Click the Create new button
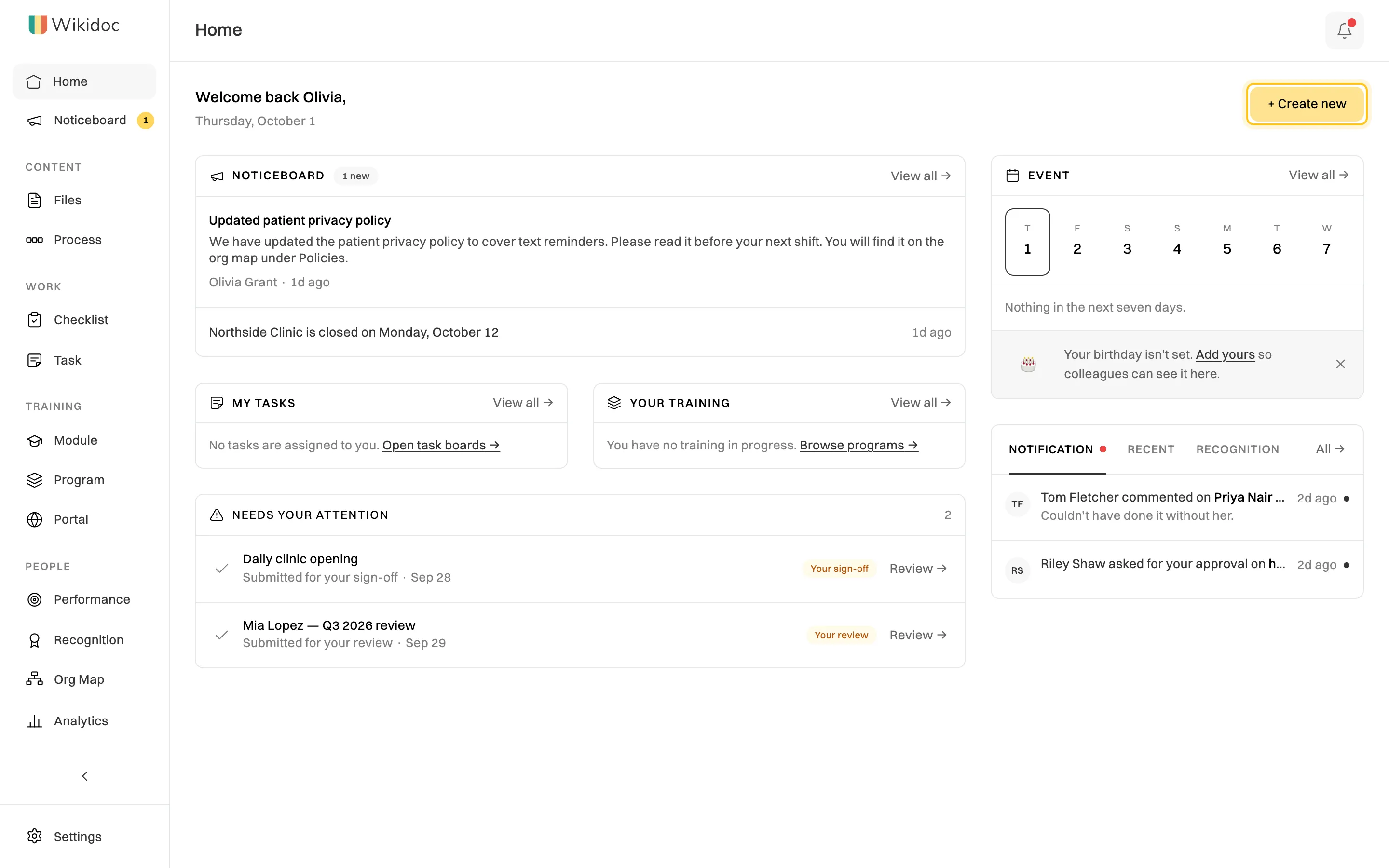This screenshot has height=868, width=1389. coord(1307,104)
